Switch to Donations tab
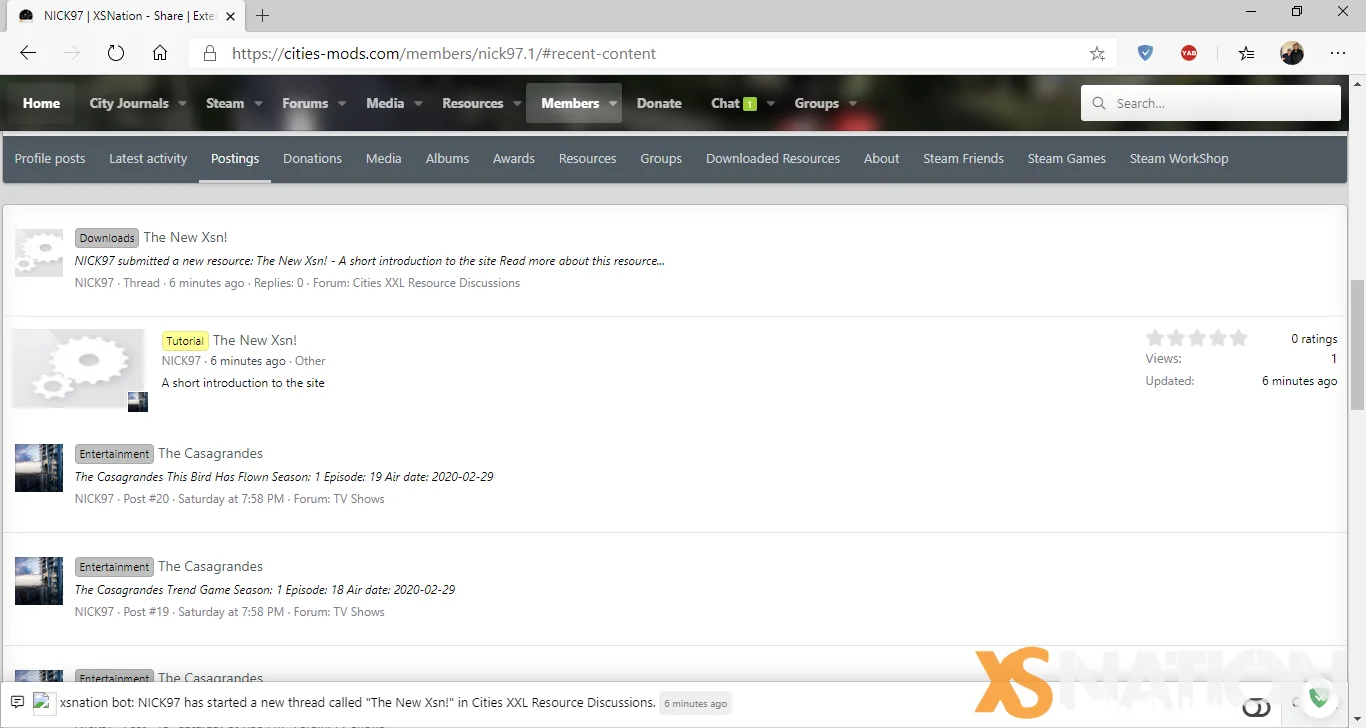The width and height of the screenshot is (1366, 728). [312, 158]
